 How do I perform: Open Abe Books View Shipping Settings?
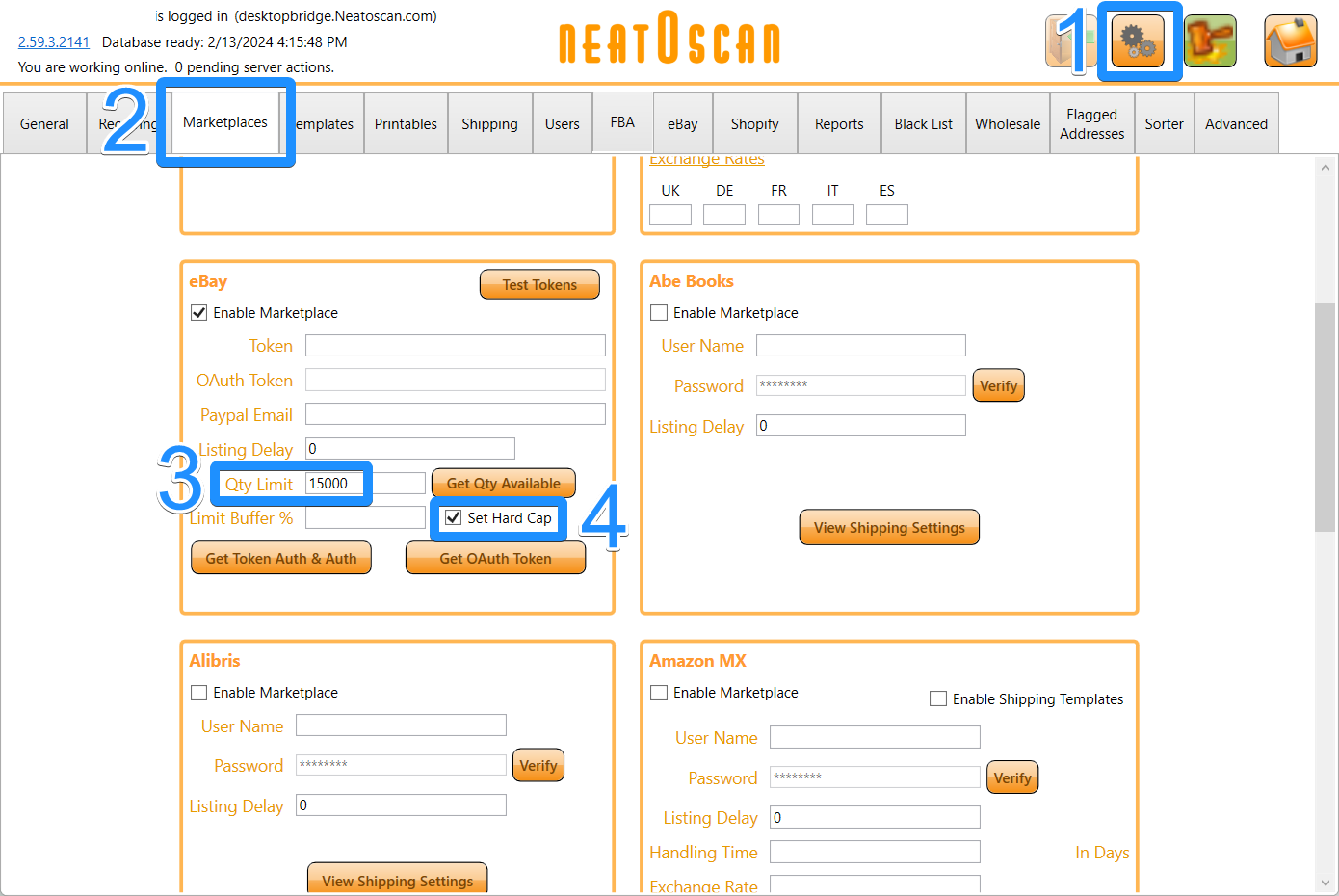[x=889, y=527]
